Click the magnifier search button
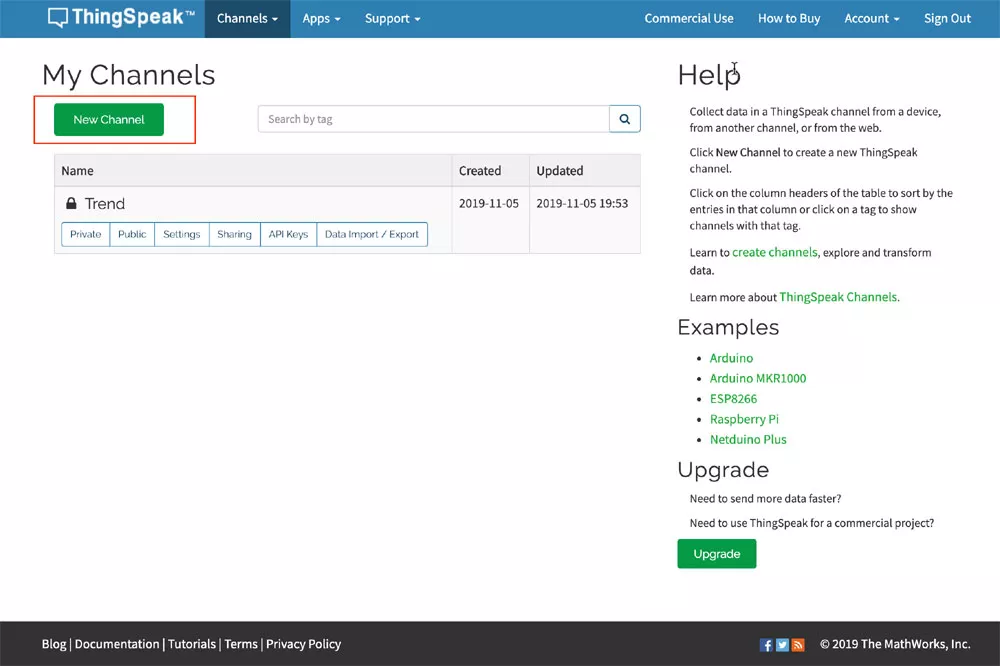This screenshot has height=666, width=1000. tap(625, 119)
